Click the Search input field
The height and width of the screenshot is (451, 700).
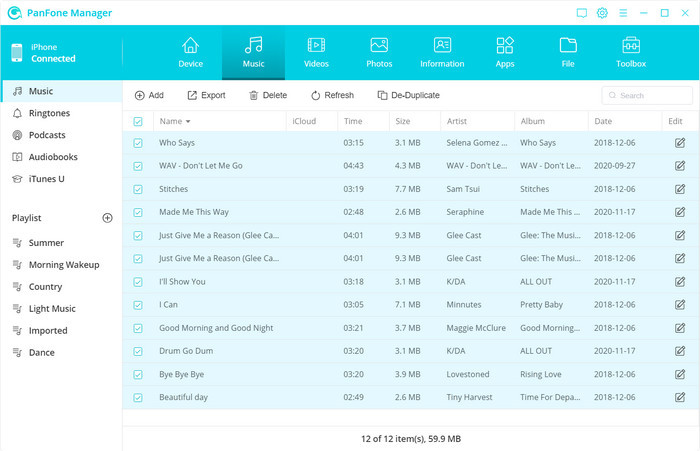point(647,96)
